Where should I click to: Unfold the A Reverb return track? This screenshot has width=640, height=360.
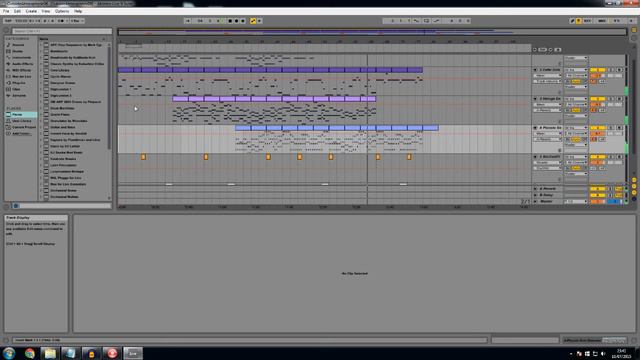click(x=535, y=189)
